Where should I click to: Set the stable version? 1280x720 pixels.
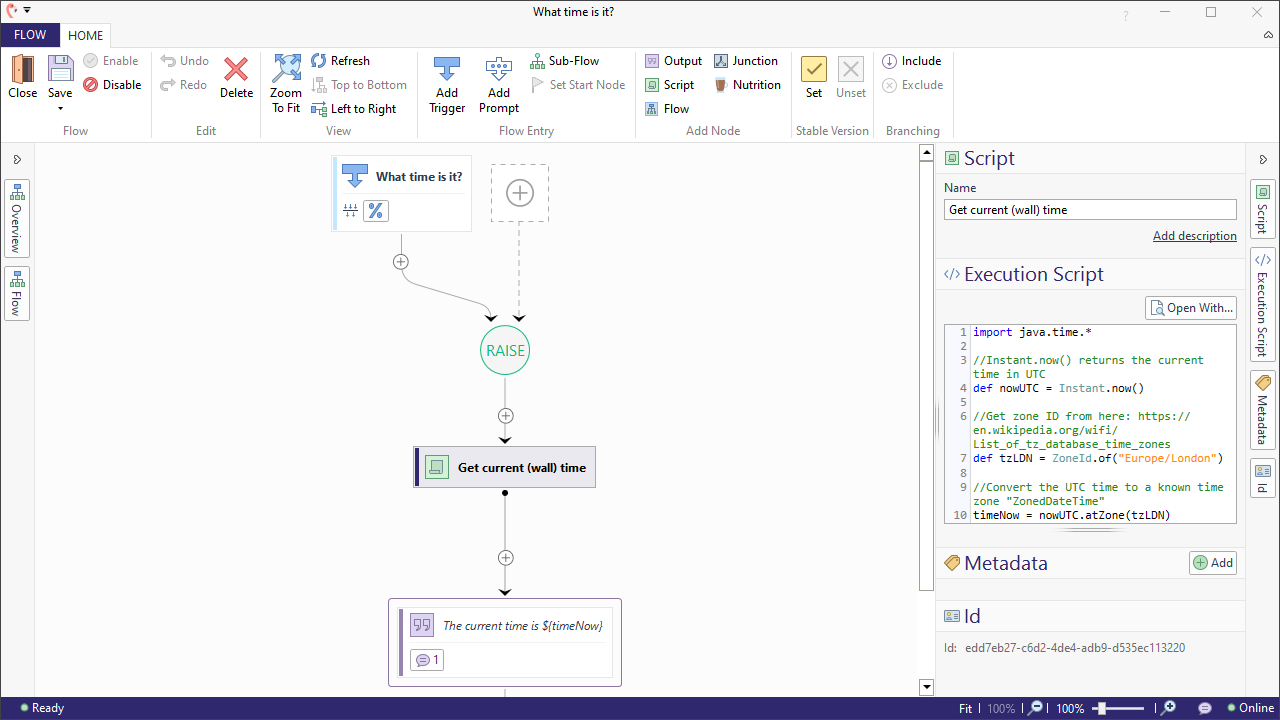pos(814,77)
